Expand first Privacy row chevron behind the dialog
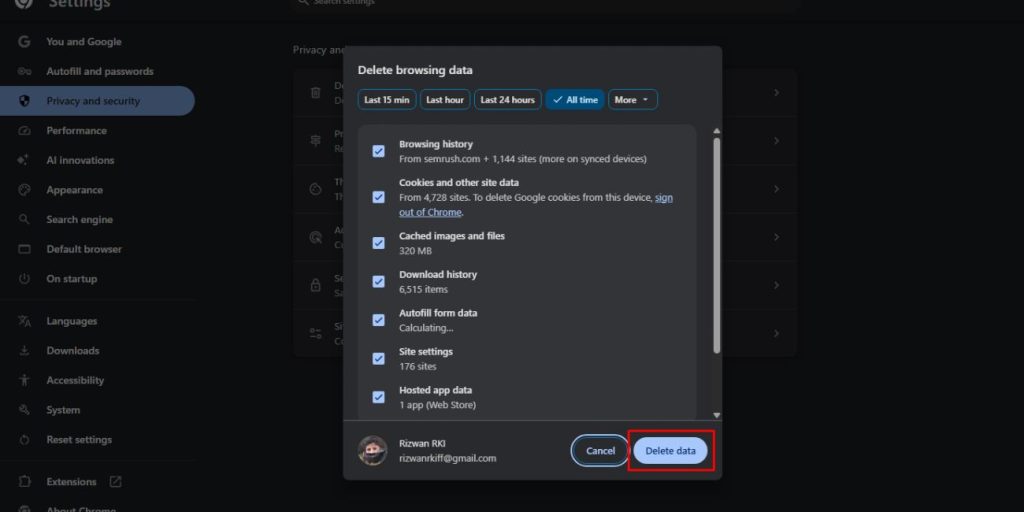Image resolution: width=1024 pixels, height=512 pixels. coord(776,93)
